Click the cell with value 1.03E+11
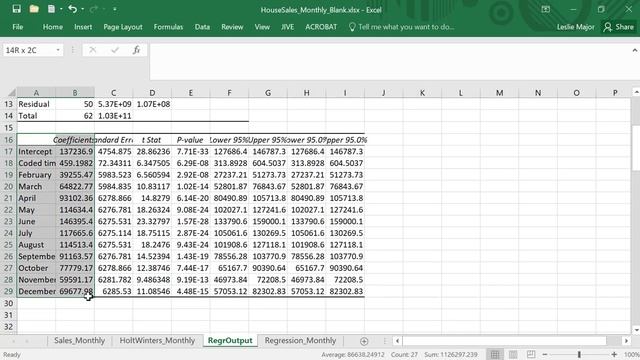 tap(113, 116)
